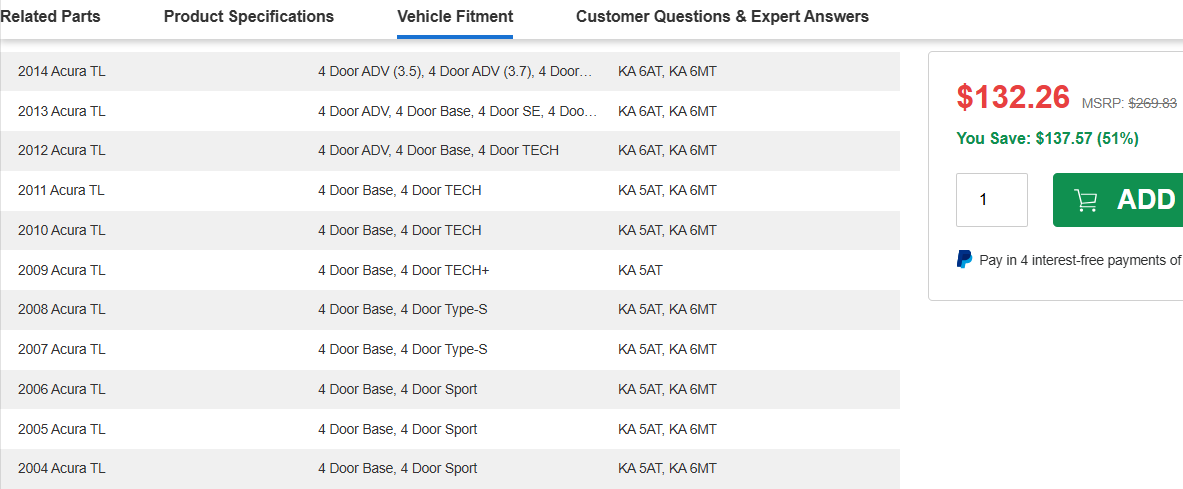Click the 2006 Acura TL row
Viewport: 1183px width, 489px height.
[x=450, y=389]
